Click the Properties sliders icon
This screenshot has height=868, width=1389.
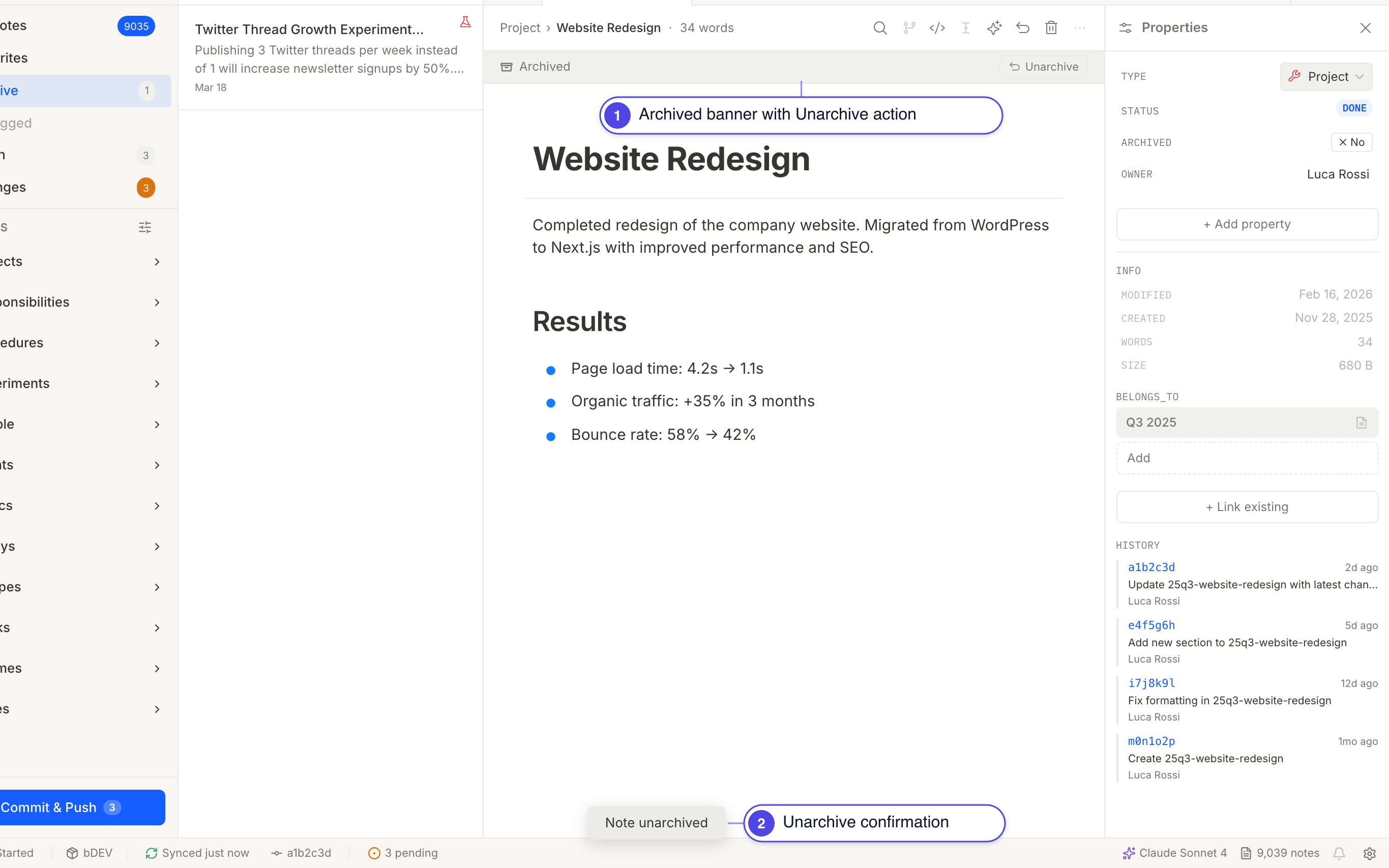pos(1126,27)
